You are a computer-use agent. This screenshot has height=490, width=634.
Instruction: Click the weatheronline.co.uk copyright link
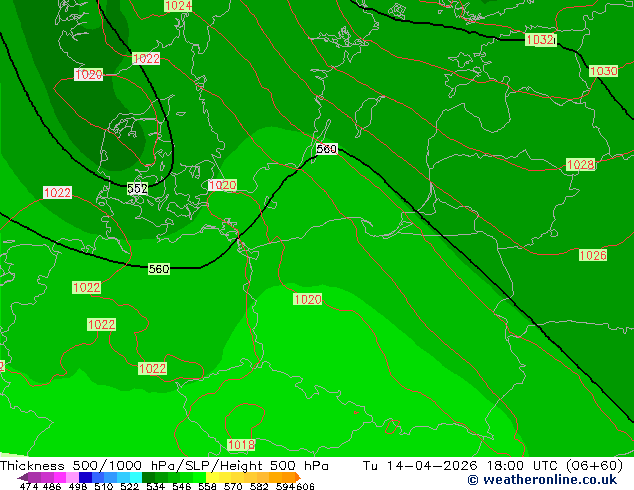542,480
